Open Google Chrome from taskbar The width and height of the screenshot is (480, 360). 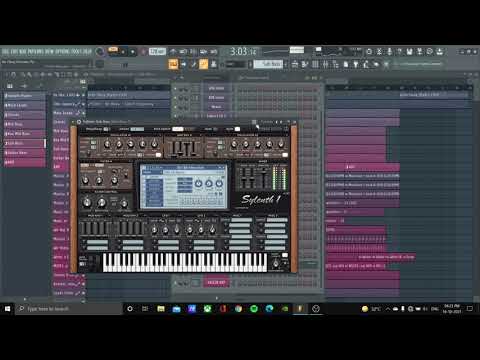(238, 309)
